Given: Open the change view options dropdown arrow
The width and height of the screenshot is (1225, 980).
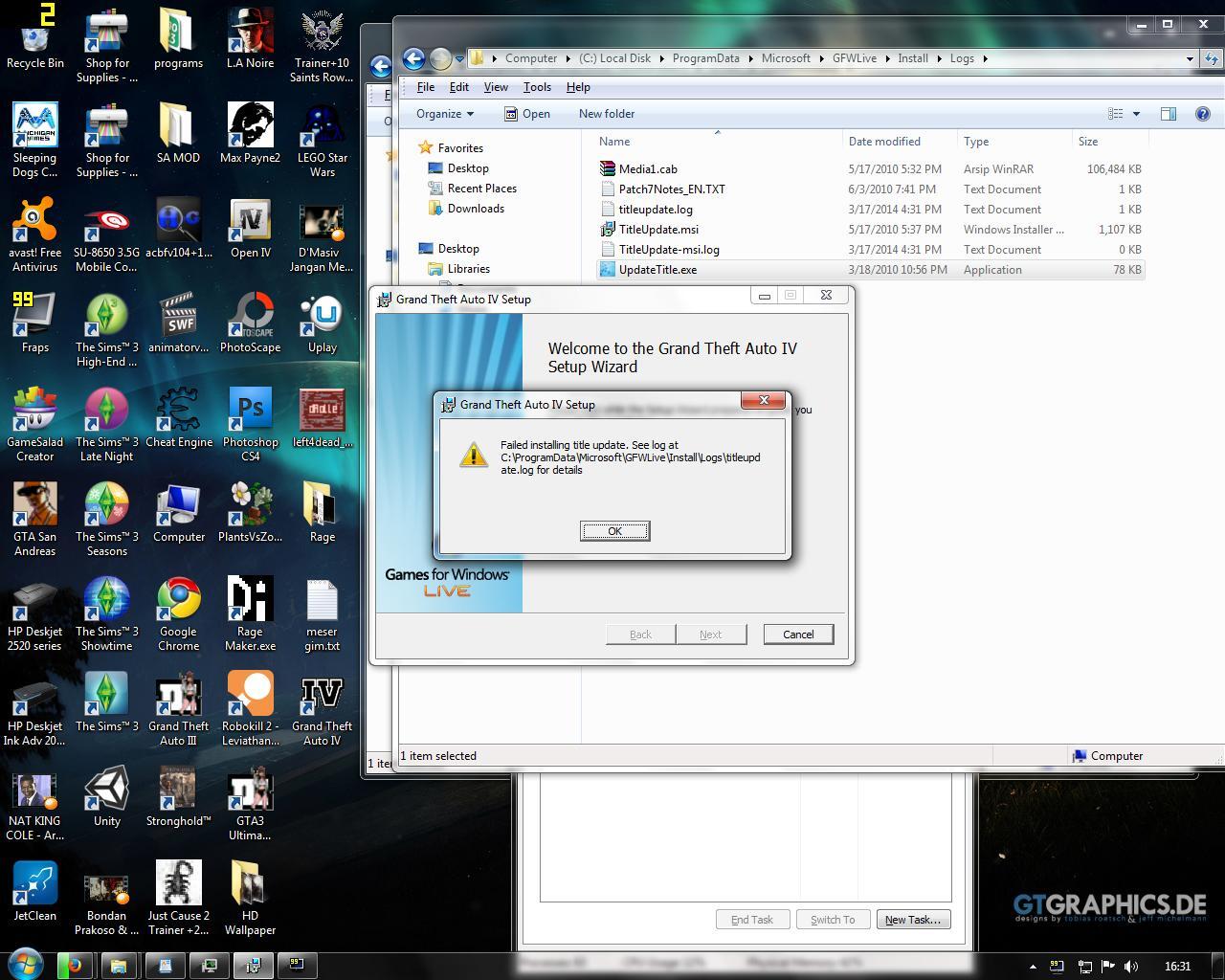Looking at the screenshot, I should (1137, 113).
